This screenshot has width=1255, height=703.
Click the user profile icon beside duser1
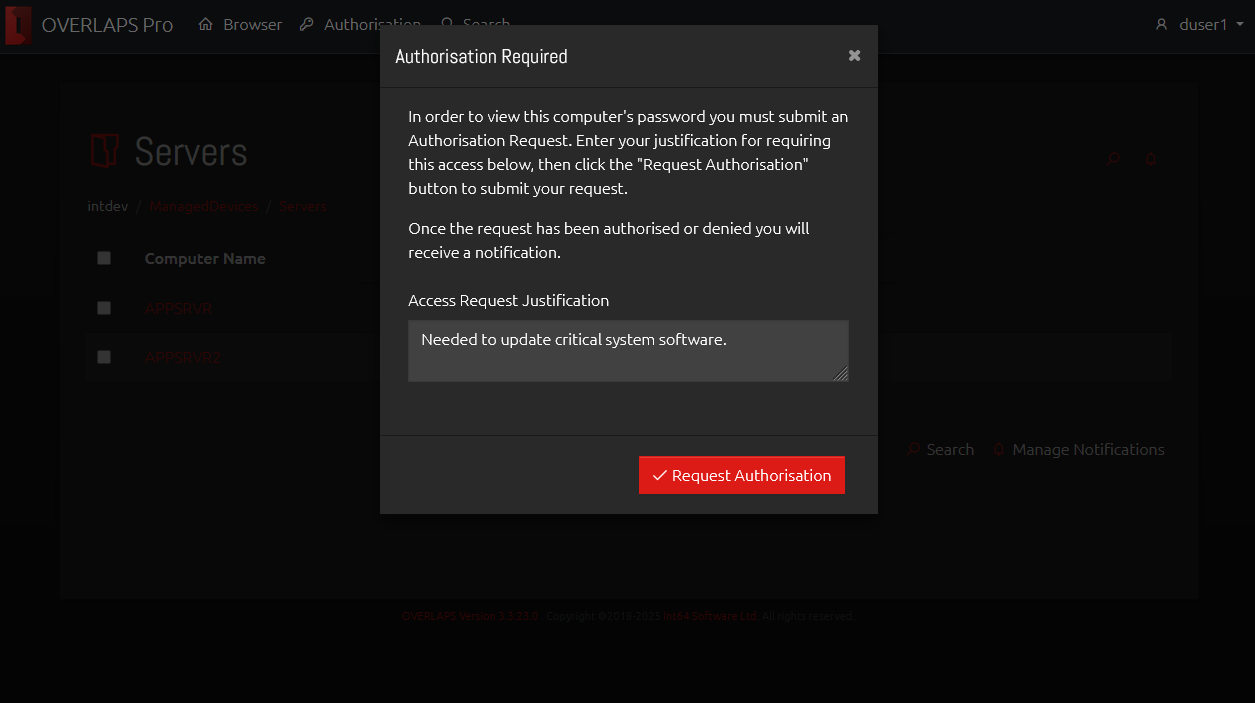[x=1161, y=24]
